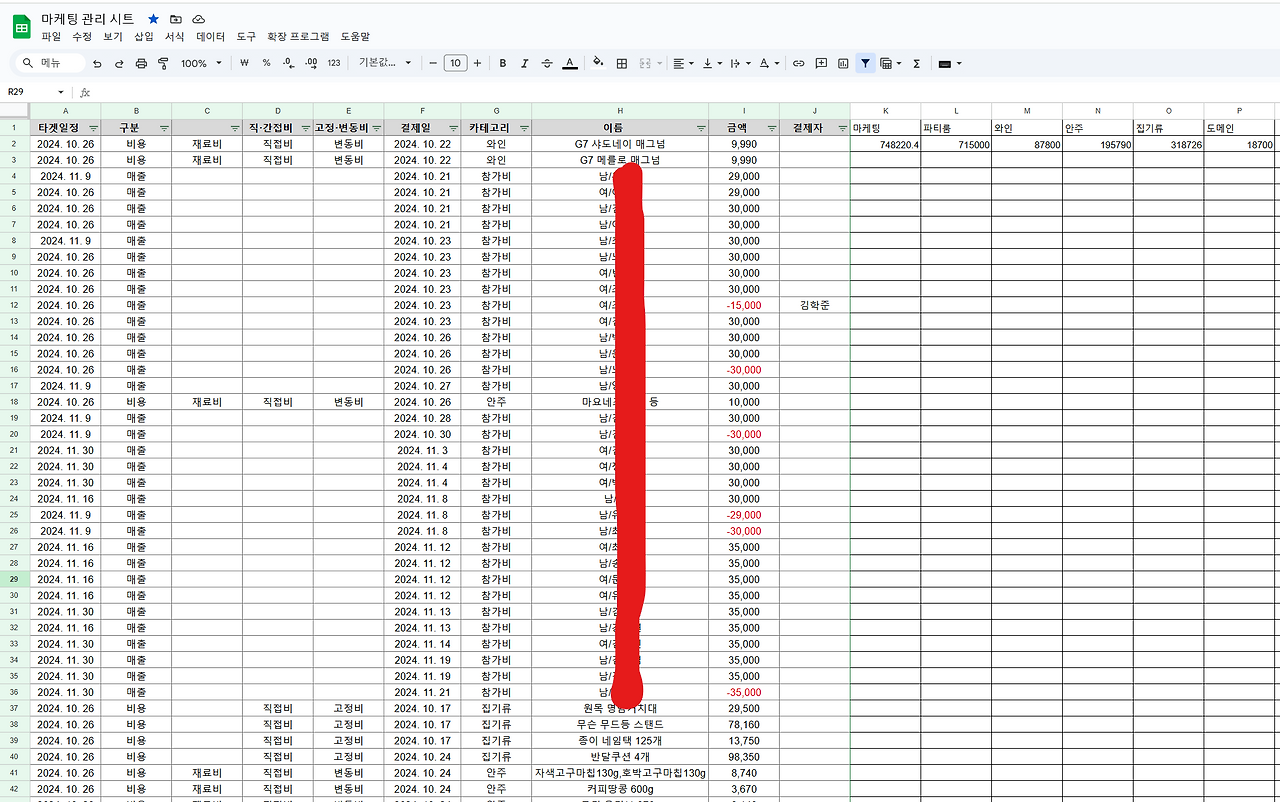Increase the font size

[477, 63]
